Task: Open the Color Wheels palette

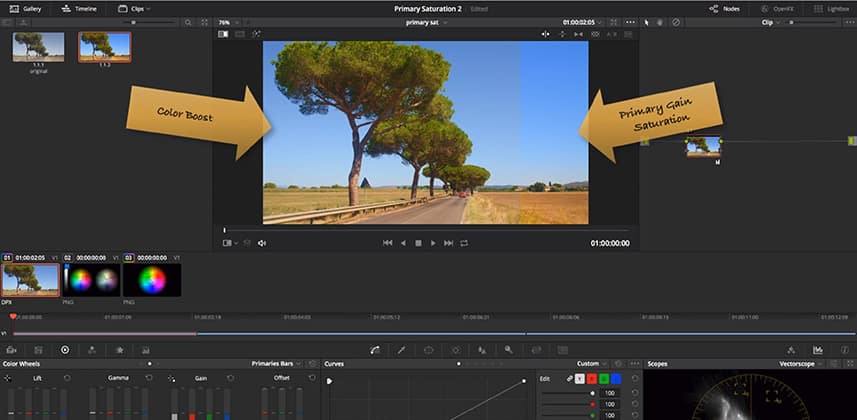Action: [x=65, y=350]
